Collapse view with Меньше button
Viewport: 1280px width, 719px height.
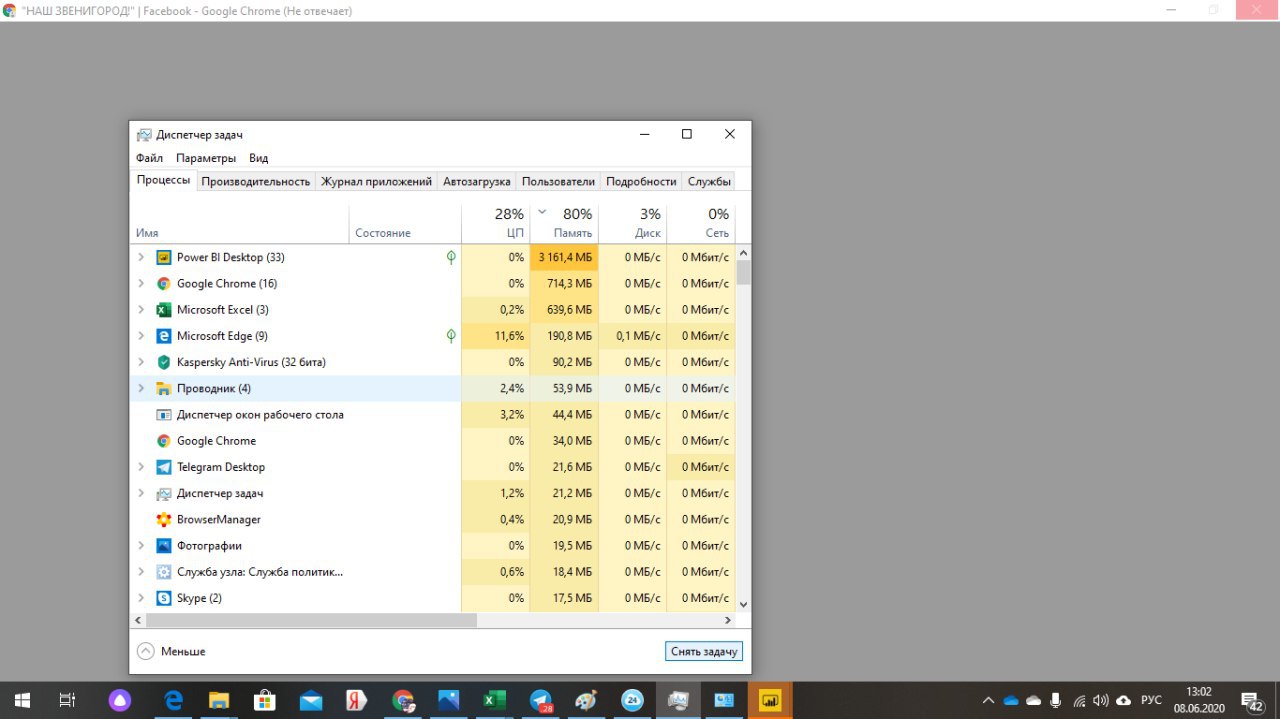[x=171, y=651]
